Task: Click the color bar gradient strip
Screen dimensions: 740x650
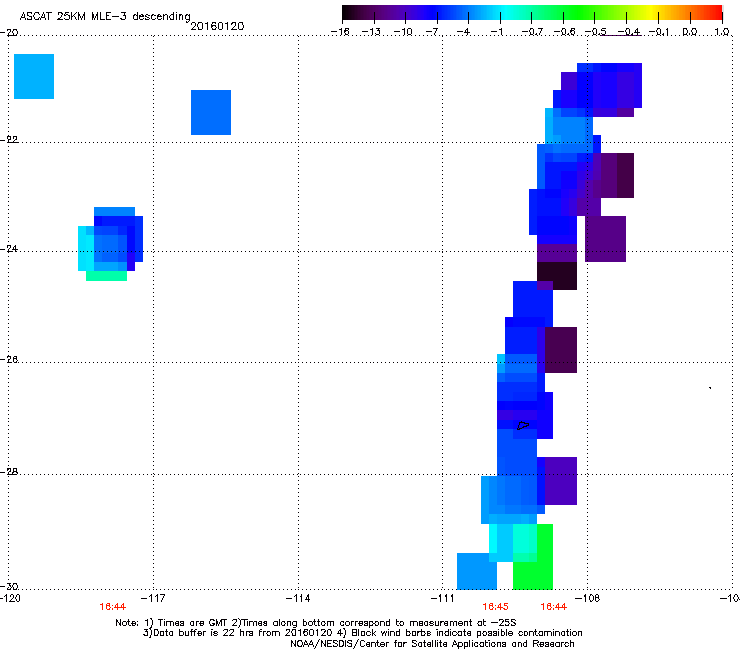Action: point(532,13)
